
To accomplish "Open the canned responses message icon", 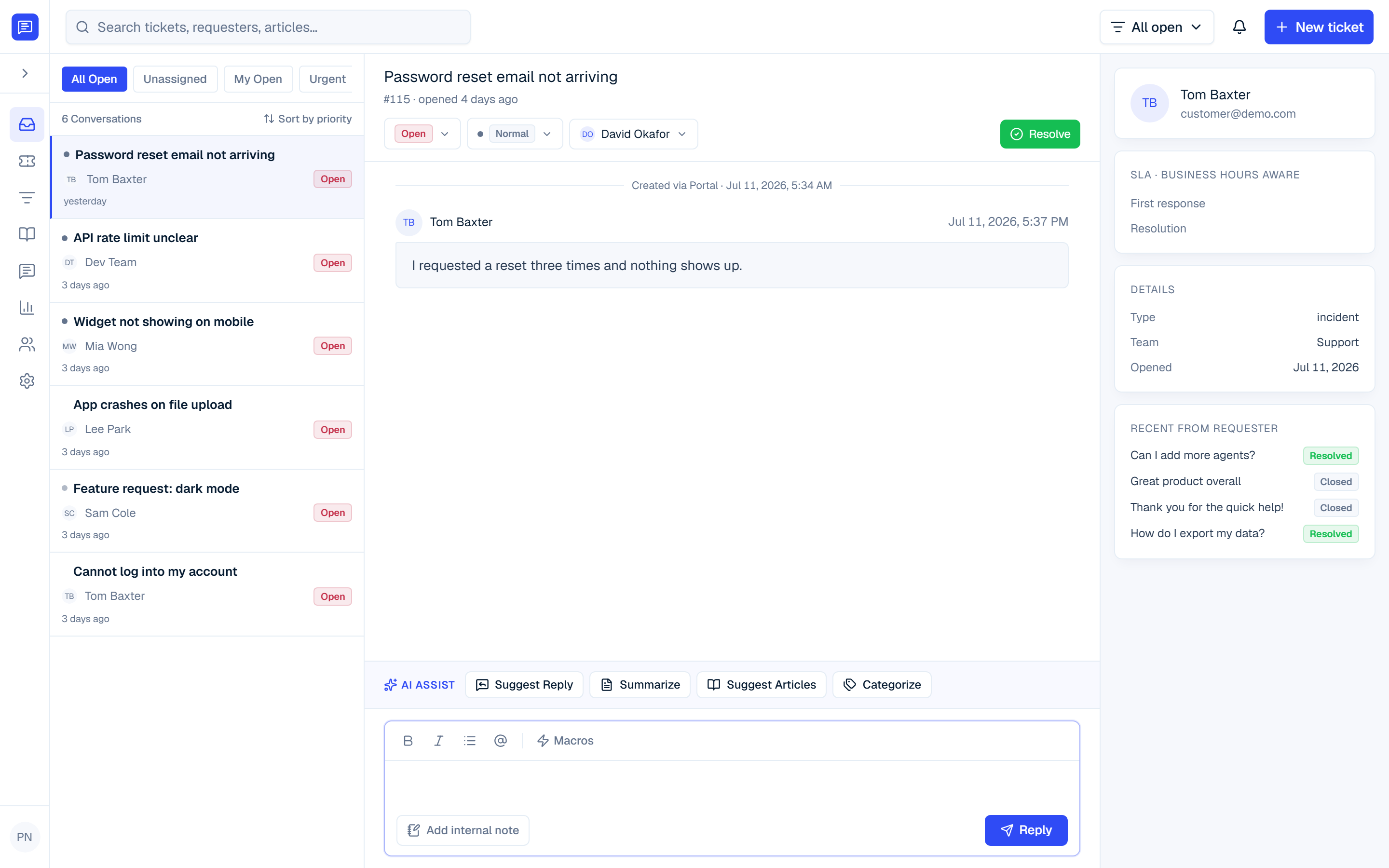I will click(x=27, y=271).
